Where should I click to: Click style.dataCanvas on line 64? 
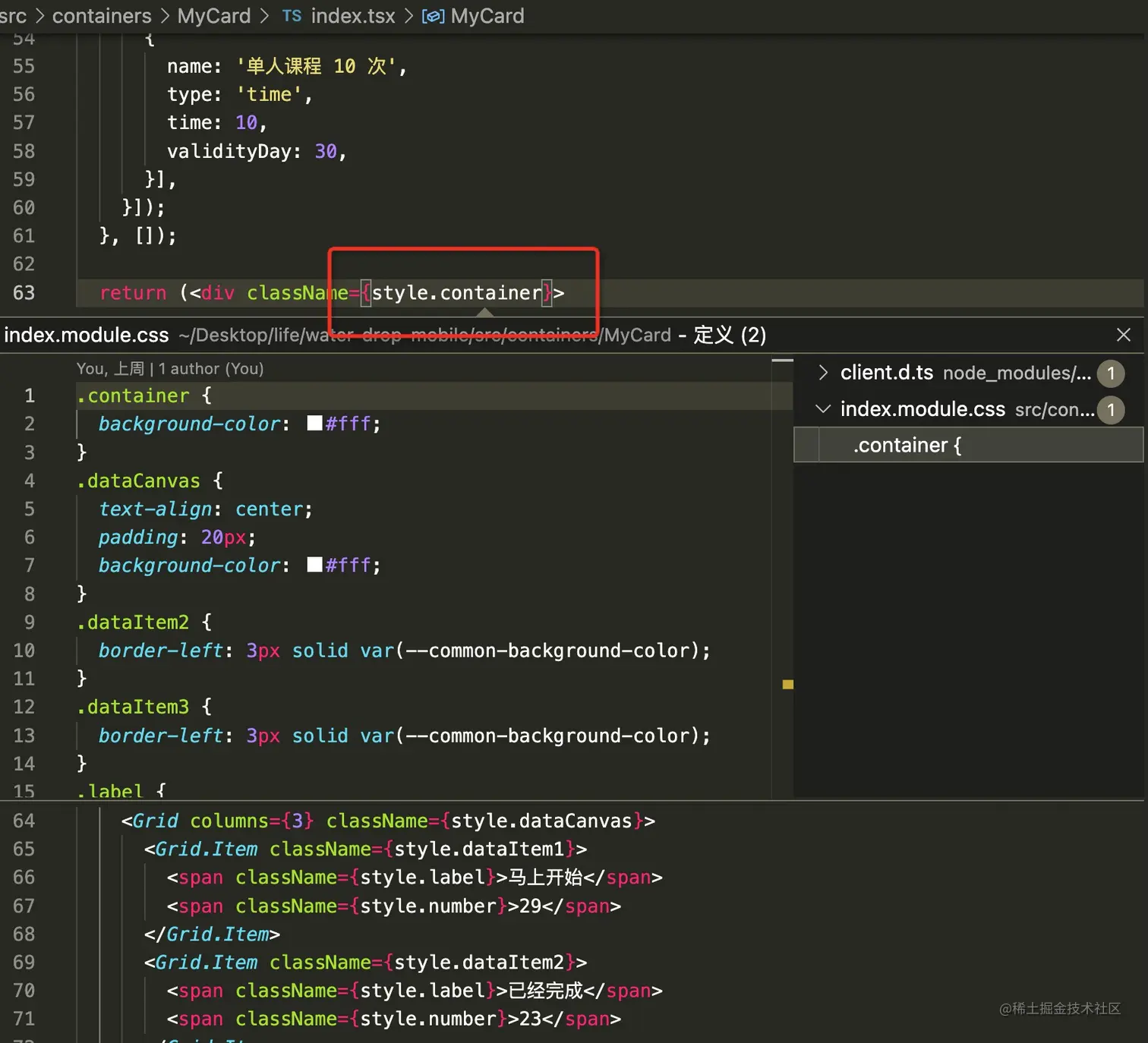(541, 821)
